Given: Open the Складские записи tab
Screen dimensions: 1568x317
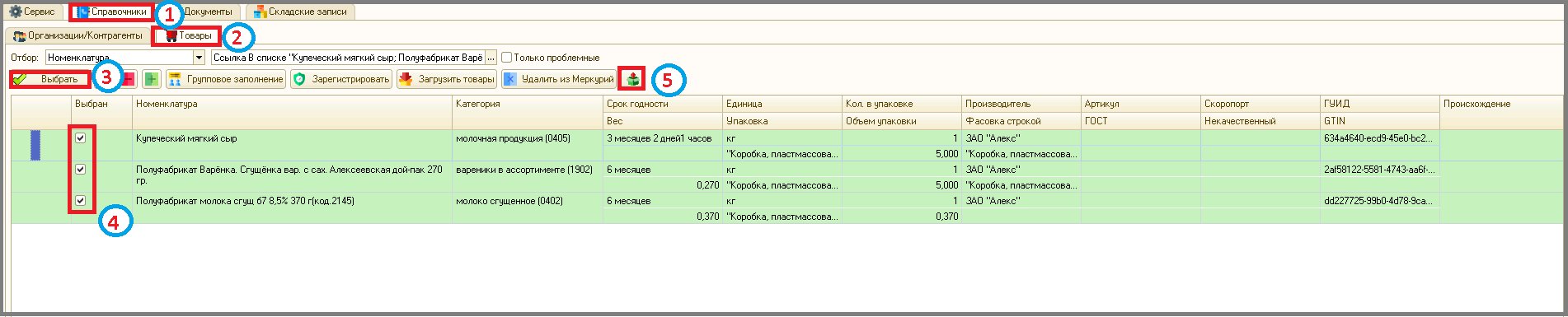Looking at the screenshot, I should (x=301, y=12).
